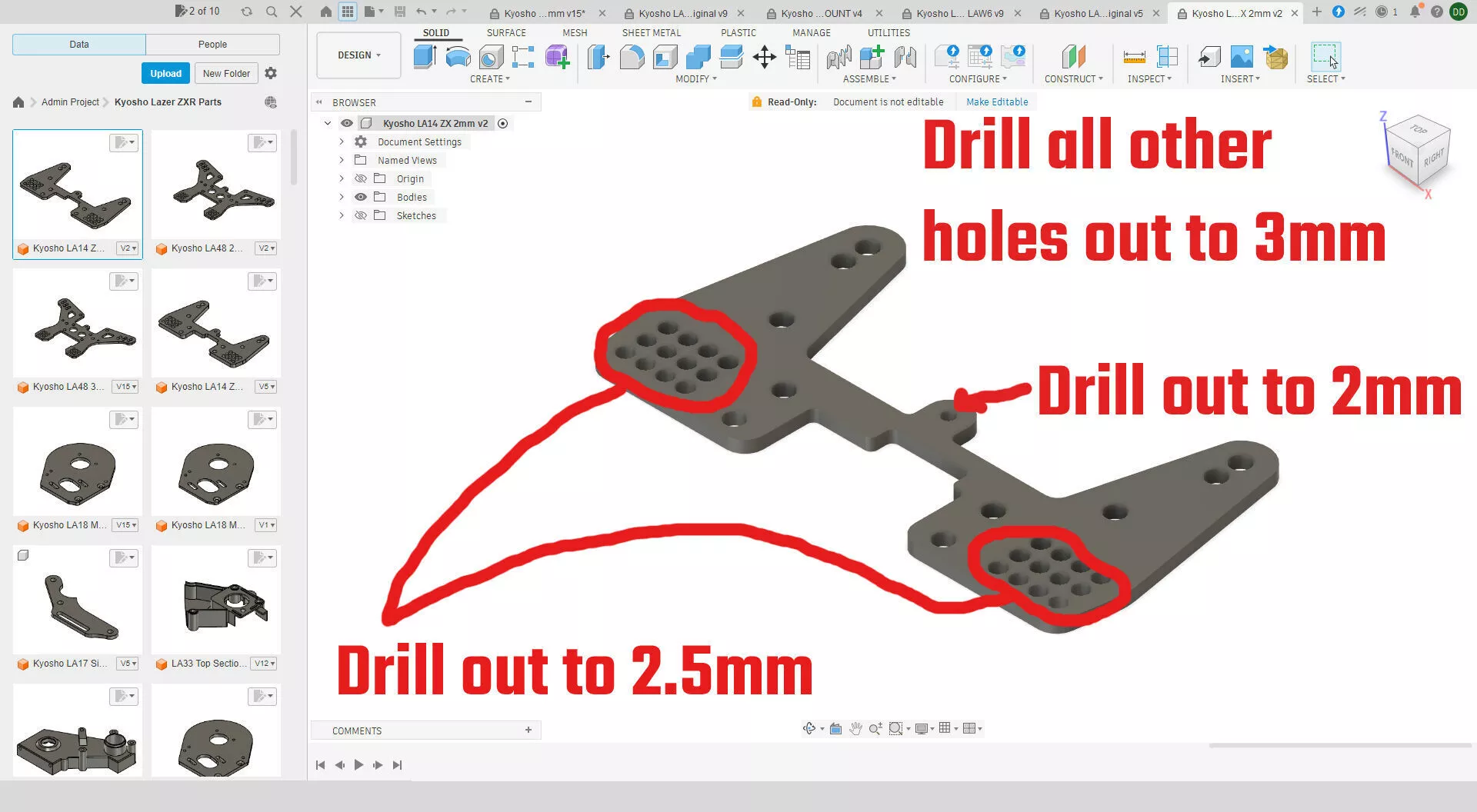This screenshot has width=1477, height=812.
Task: Activate the Select window tool
Action: click(1325, 57)
